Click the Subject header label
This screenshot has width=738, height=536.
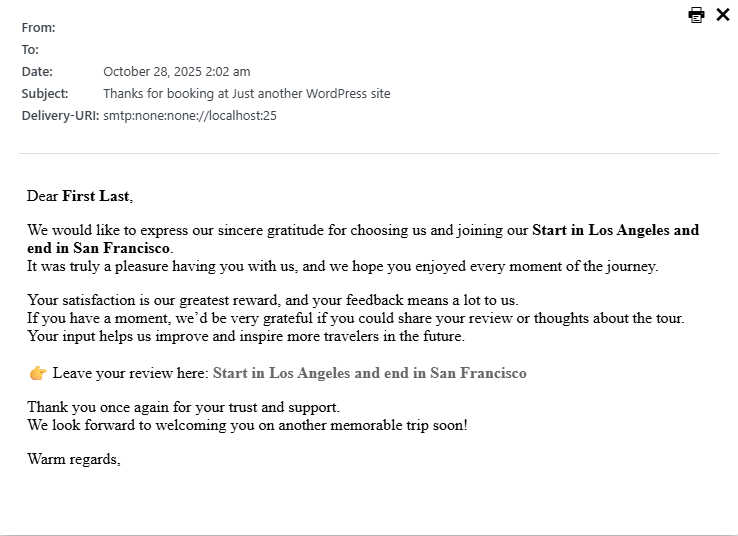click(x=46, y=94)
